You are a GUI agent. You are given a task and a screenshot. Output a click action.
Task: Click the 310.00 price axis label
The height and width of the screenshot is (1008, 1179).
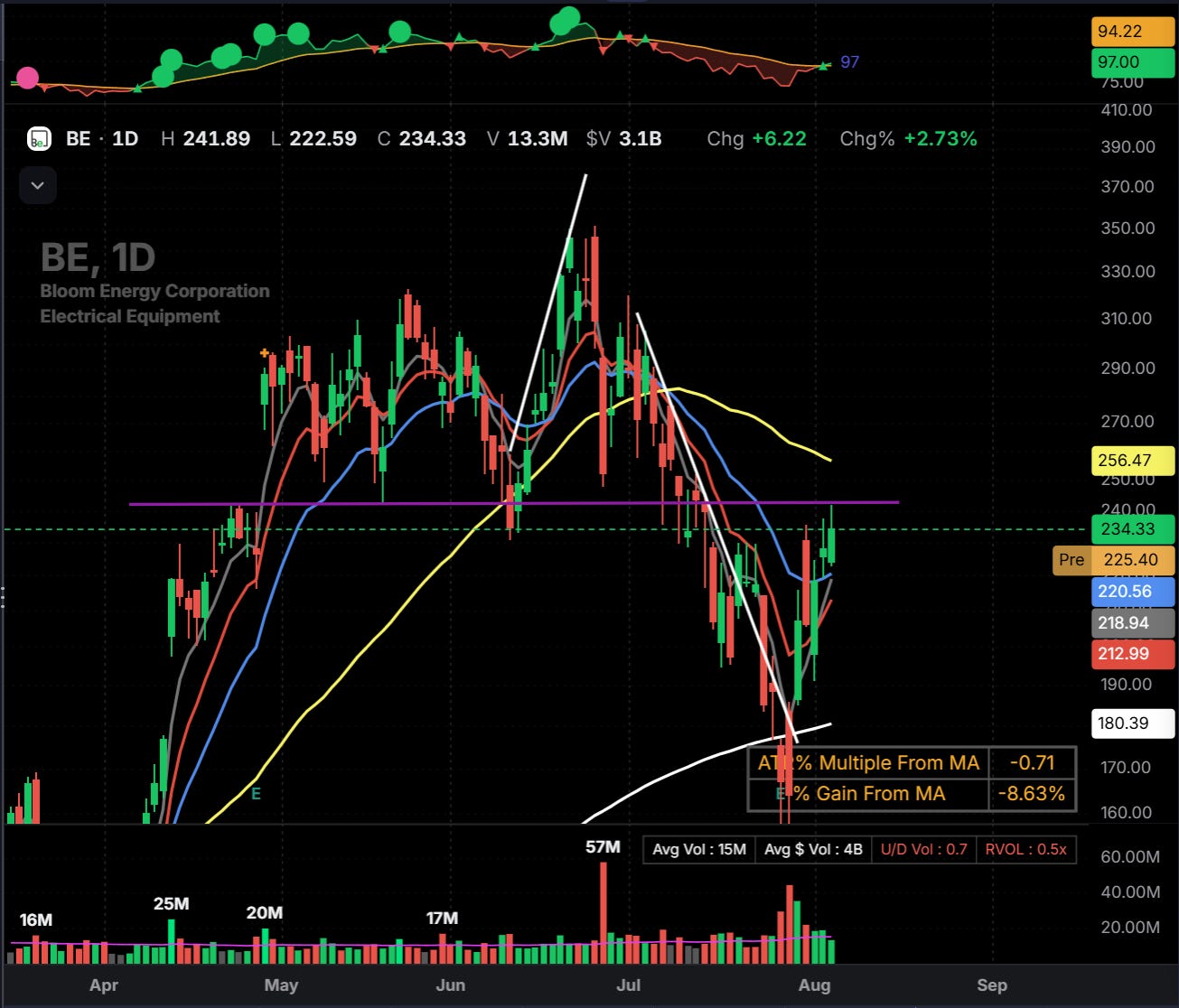(1127, 319)
